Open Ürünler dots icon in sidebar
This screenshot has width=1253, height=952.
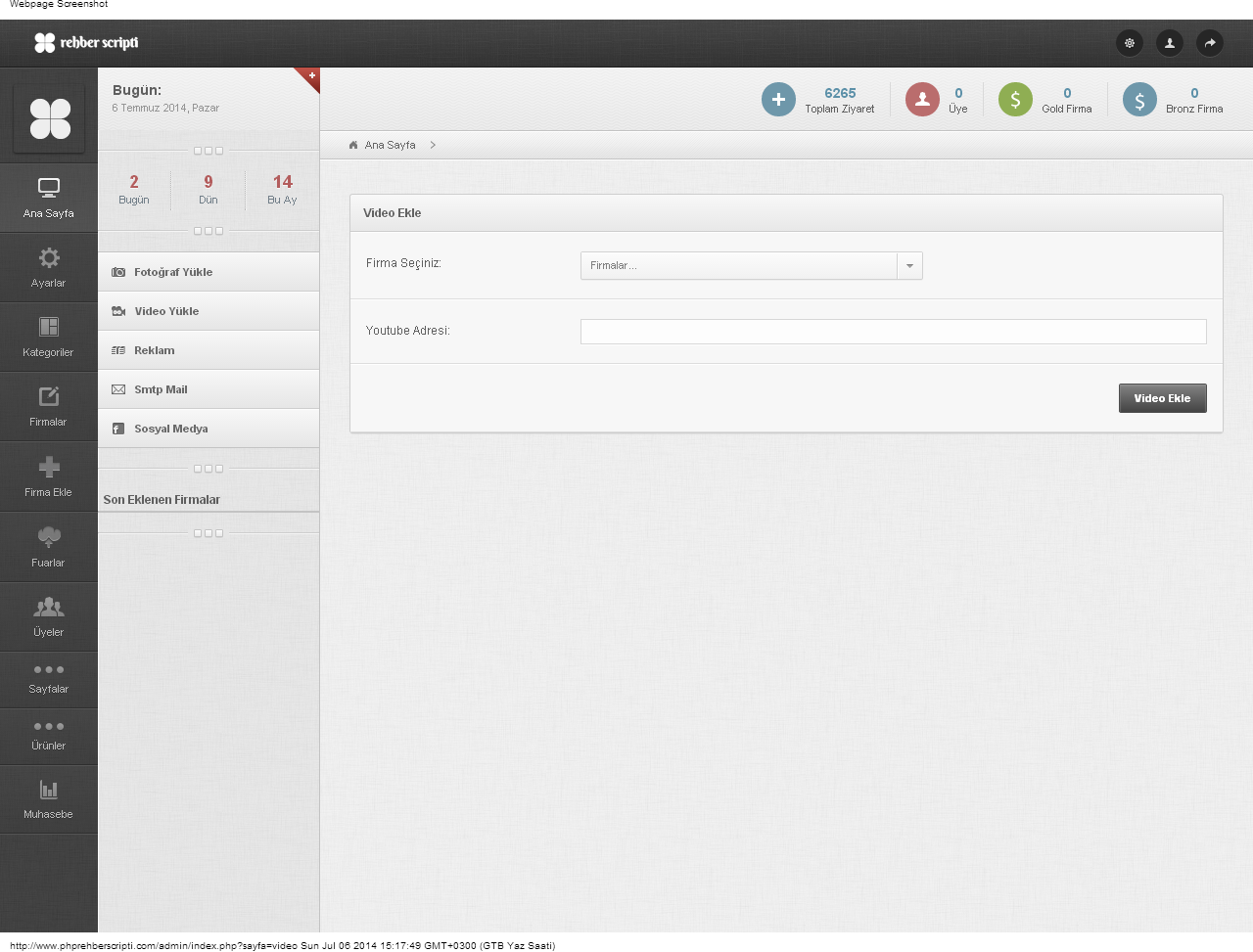(x=49, y=727)
